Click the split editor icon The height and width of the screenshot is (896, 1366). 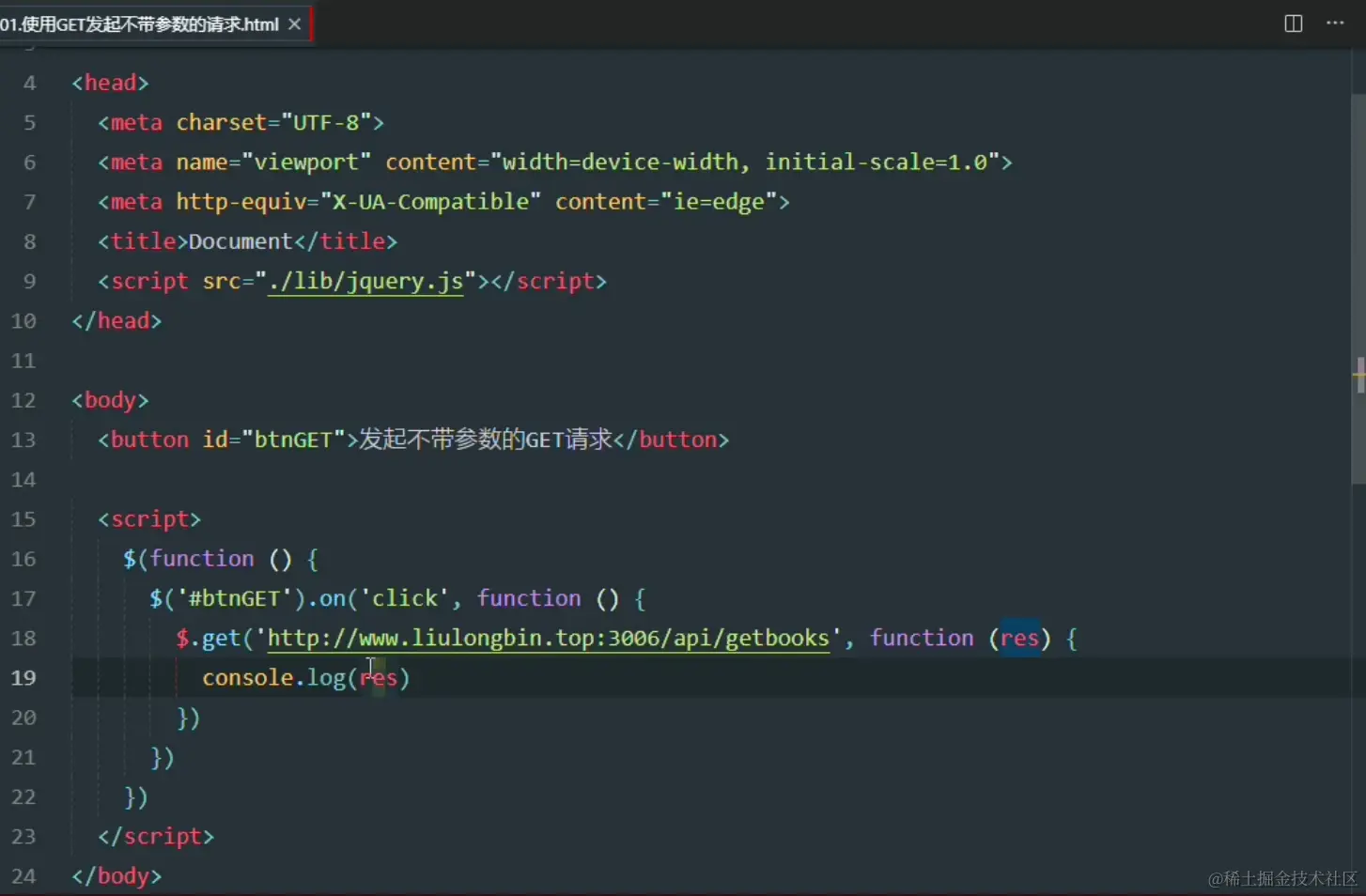coord(1294,23)
